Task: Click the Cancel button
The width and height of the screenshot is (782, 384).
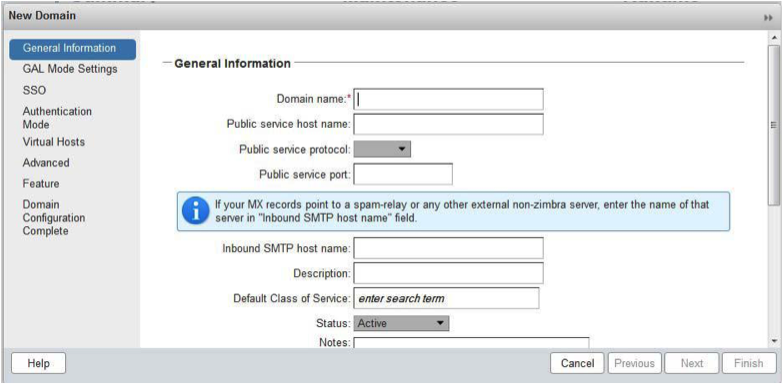Action: (x=577, y=364)
